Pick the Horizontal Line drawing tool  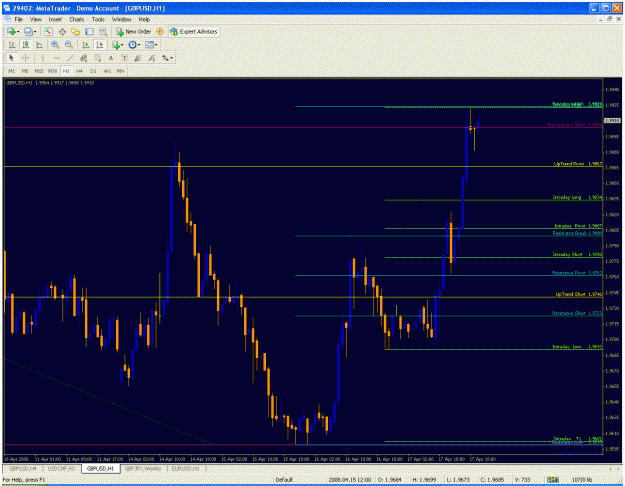pyautogui.click(x=56, y=58)
